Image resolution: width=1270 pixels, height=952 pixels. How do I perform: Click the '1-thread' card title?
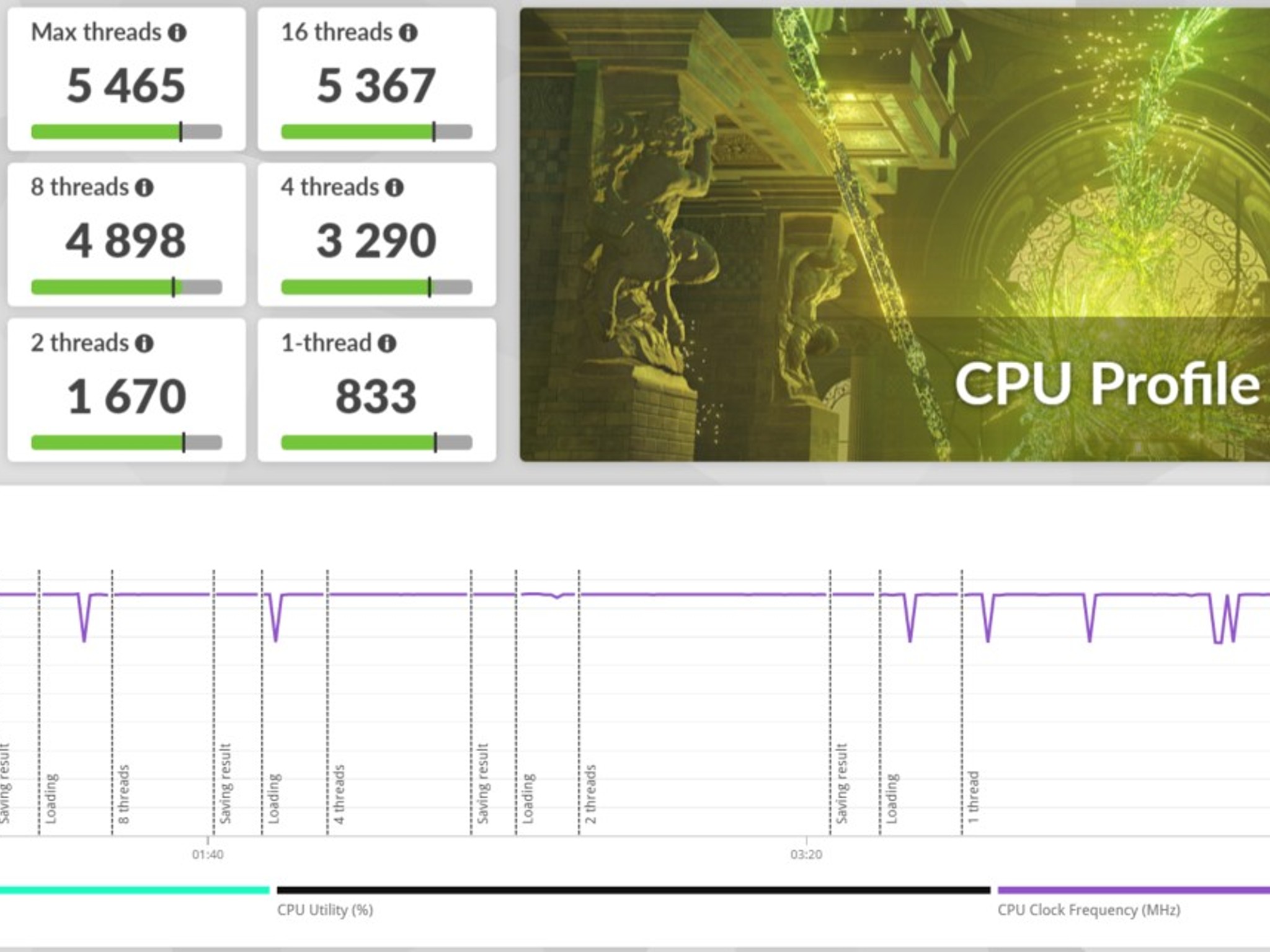click(326, 343)
